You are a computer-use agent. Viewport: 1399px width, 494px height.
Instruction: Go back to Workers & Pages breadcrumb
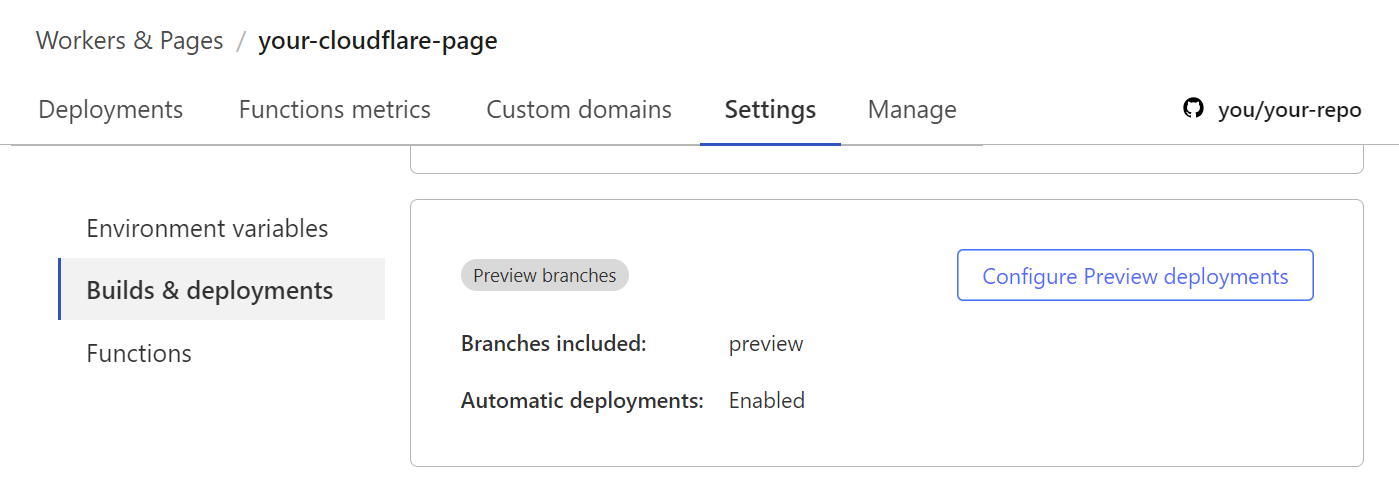point(130,41)
